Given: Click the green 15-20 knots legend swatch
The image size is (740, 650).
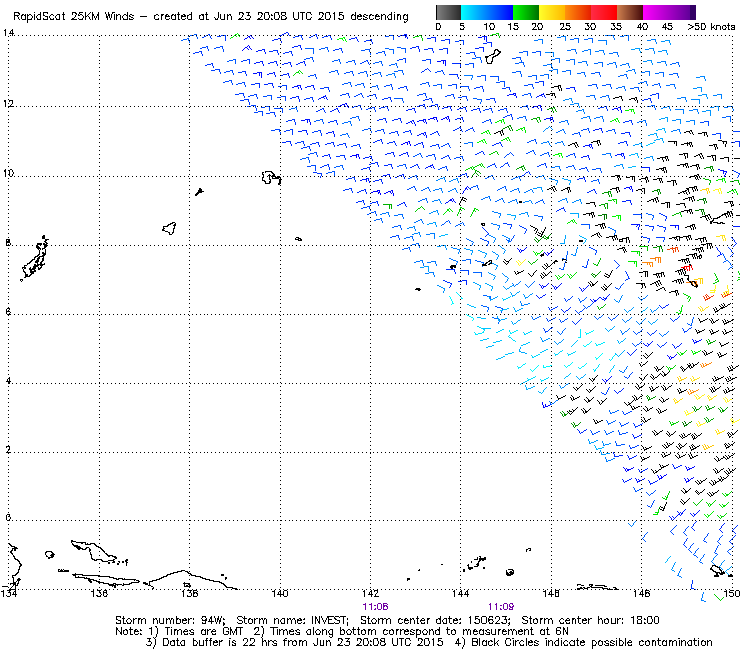Looking at the screenshot, I should pos(526,12).
